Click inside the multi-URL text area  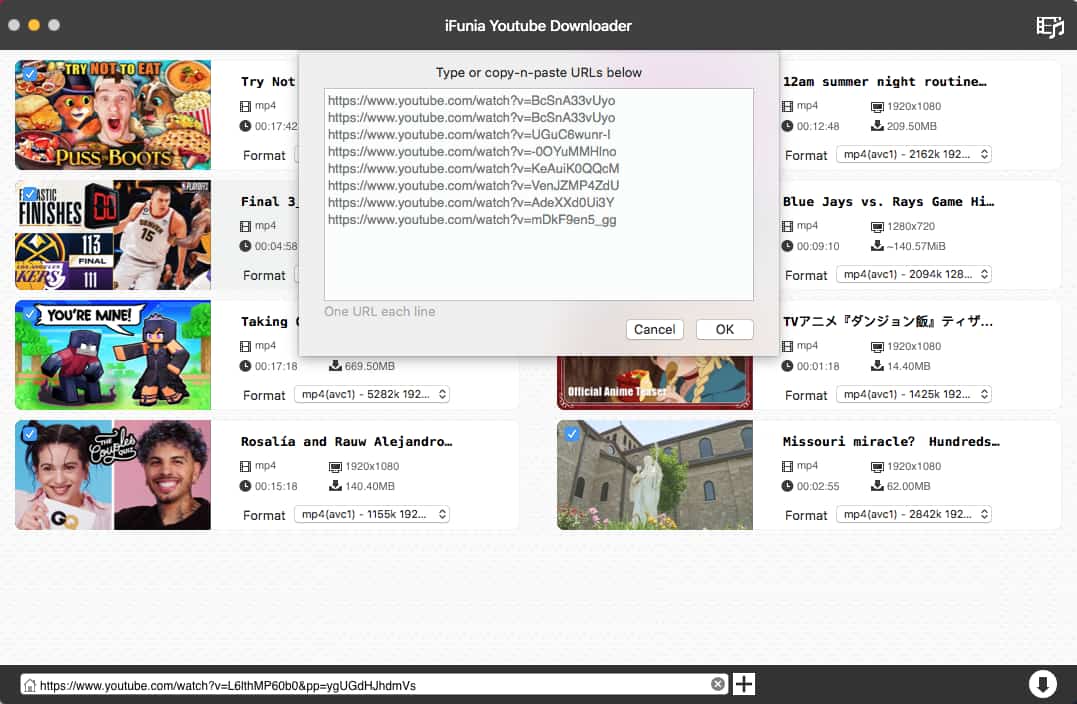point(538,250)
